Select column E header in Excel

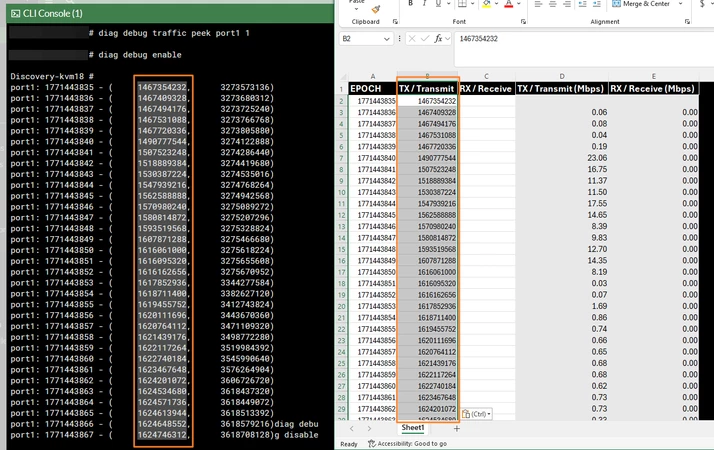(x=653, y=77)
